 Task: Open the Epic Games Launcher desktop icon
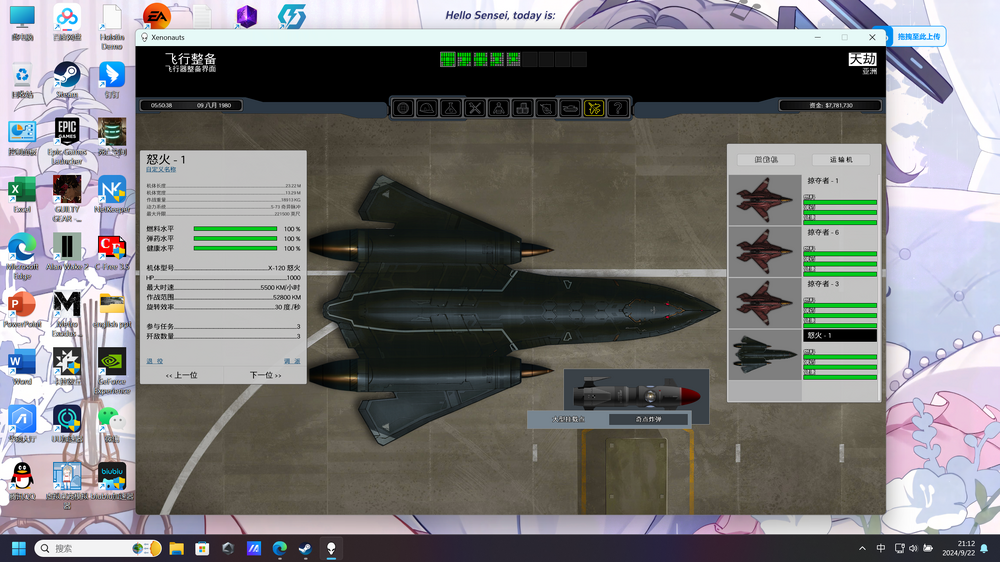click(66, 141)
